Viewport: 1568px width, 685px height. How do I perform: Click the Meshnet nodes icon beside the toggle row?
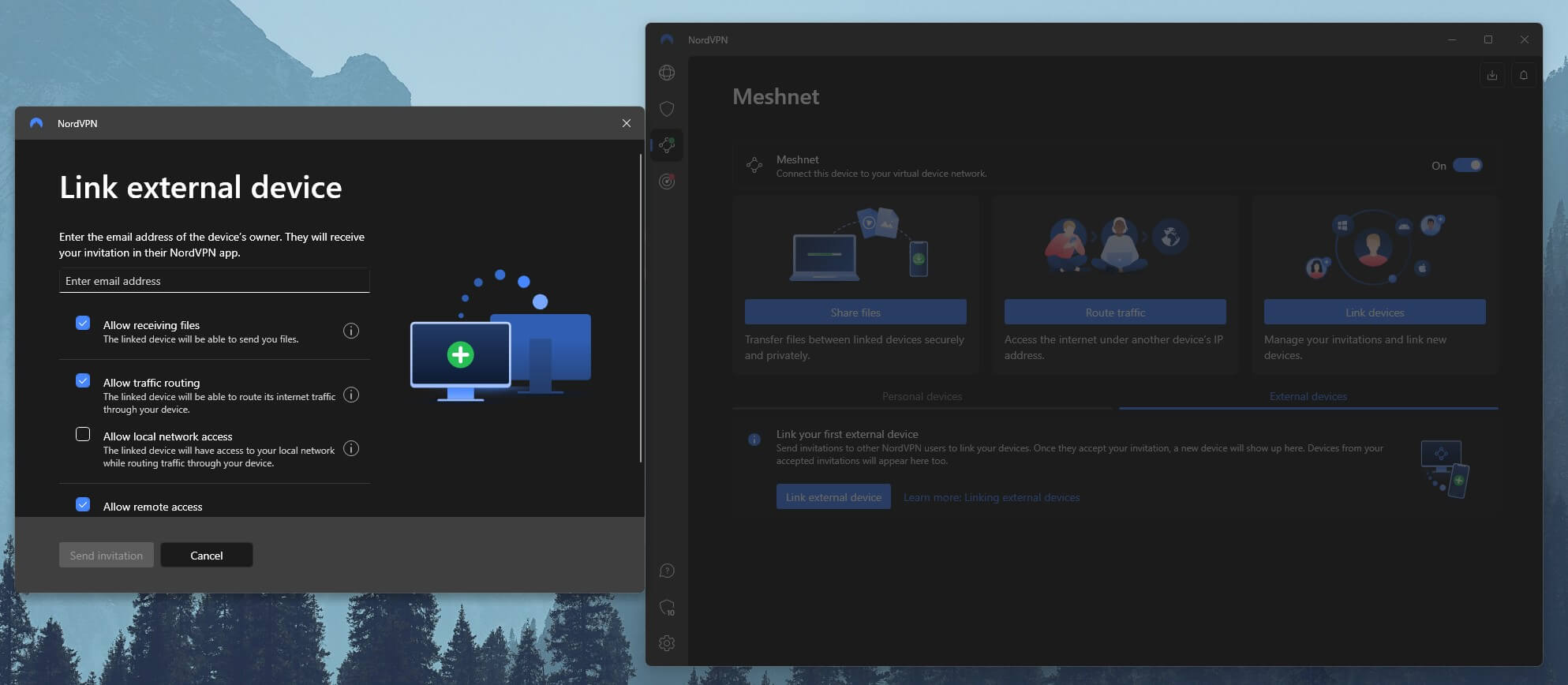pos(754,165)
